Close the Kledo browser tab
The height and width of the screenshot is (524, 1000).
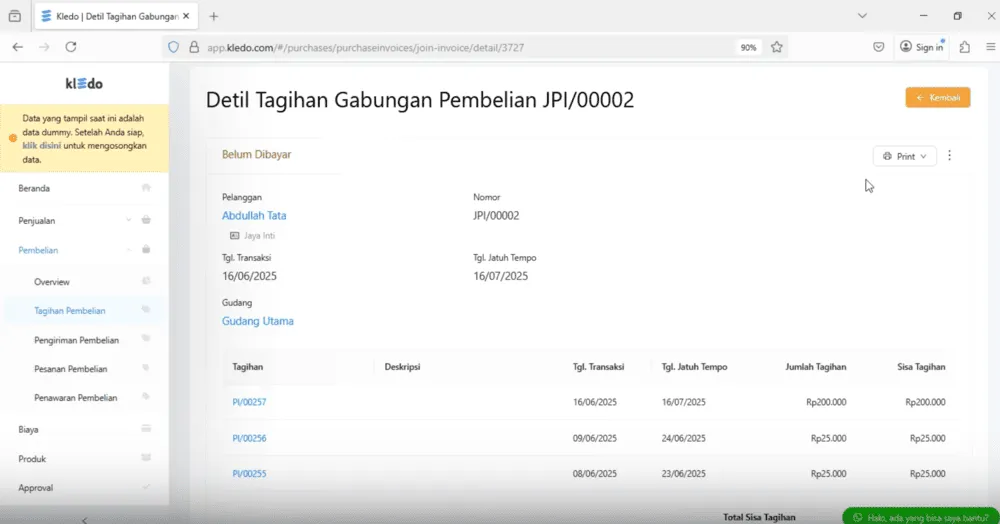186,16
